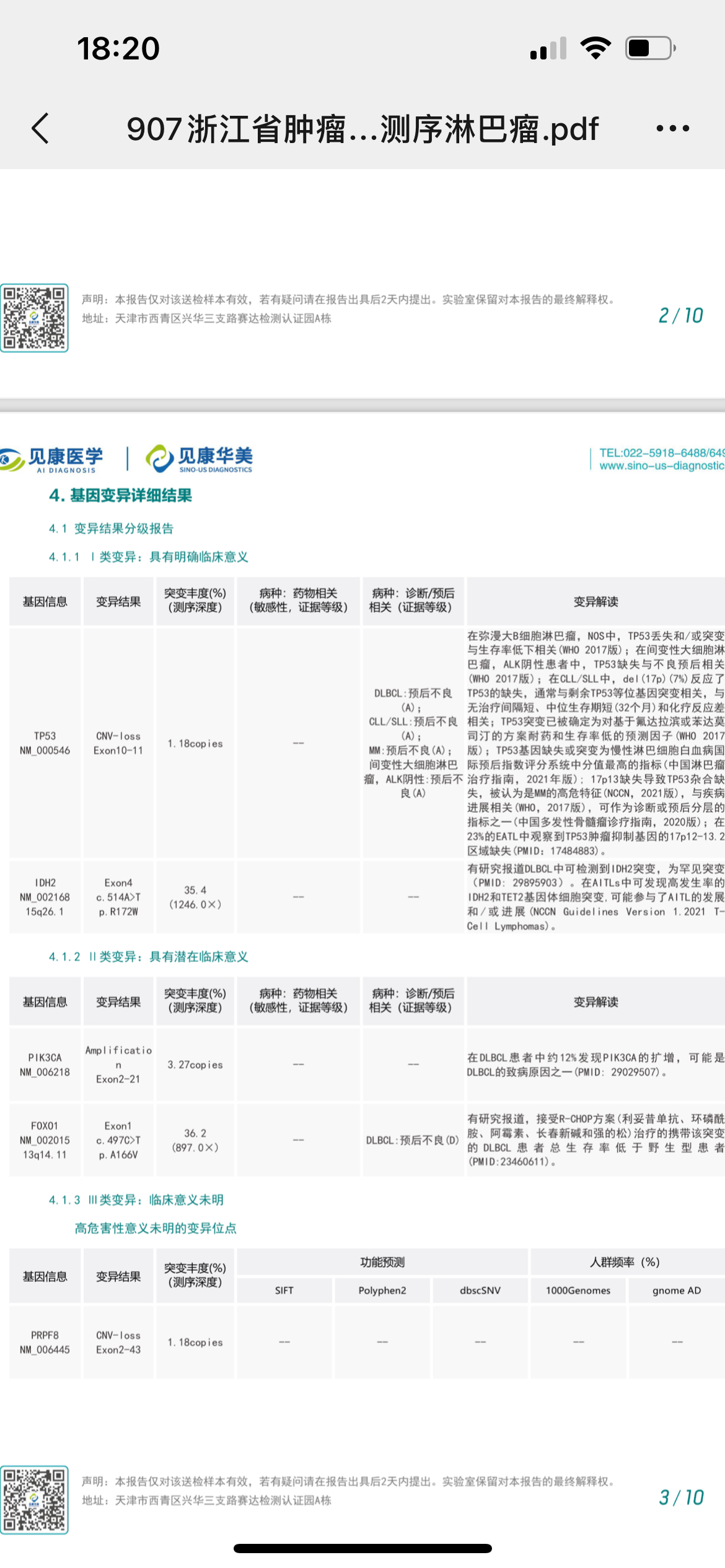Viewport: 725px width, 1568px height.
Task: Tap the PRPF8 NM_006445 gene cell
Action: [45, 1342]
